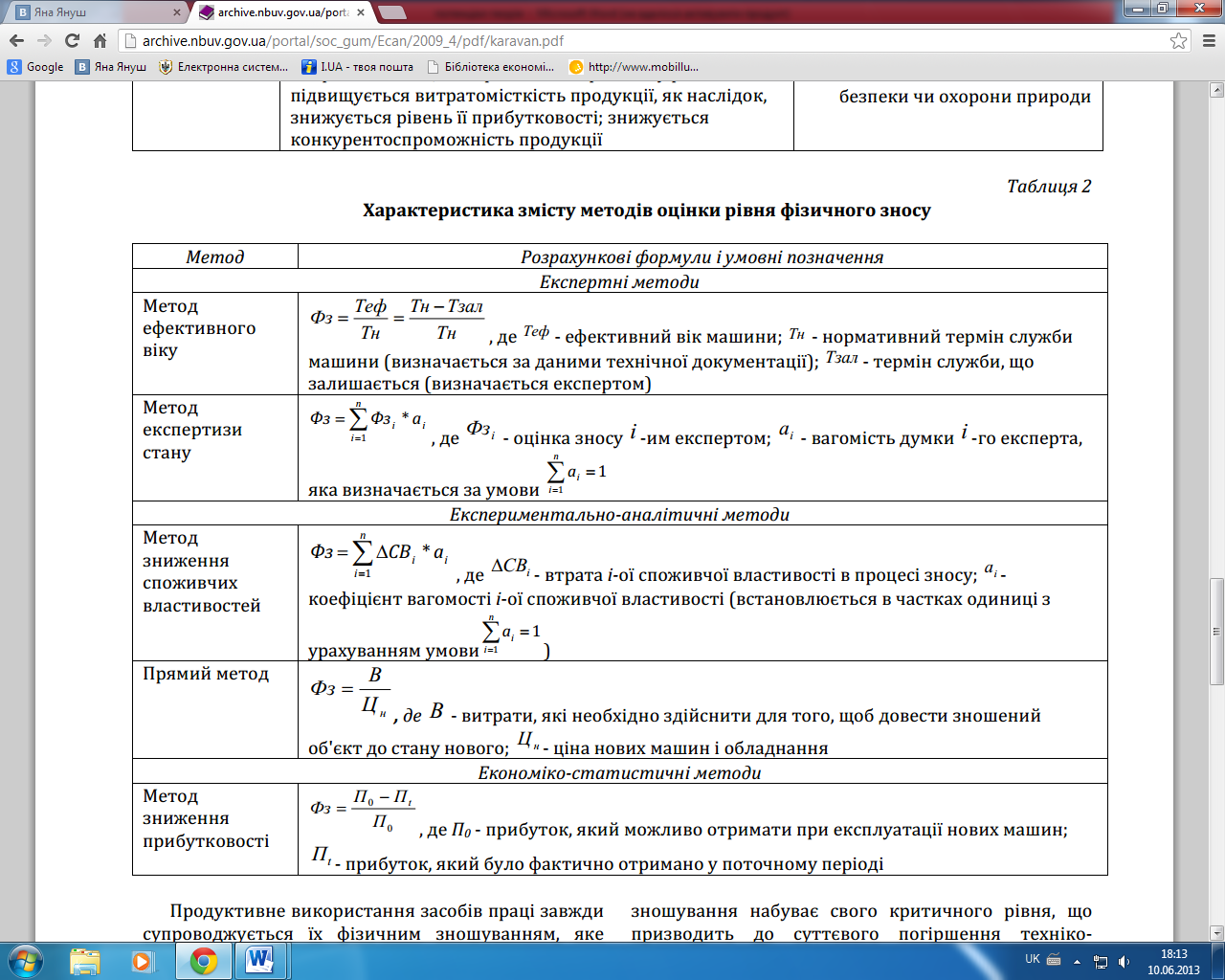Image resolution: width=1225 pixels, height=980 pixels.
Task: Launch Windows Media Player from the taskbar
Action: point(142,960)
